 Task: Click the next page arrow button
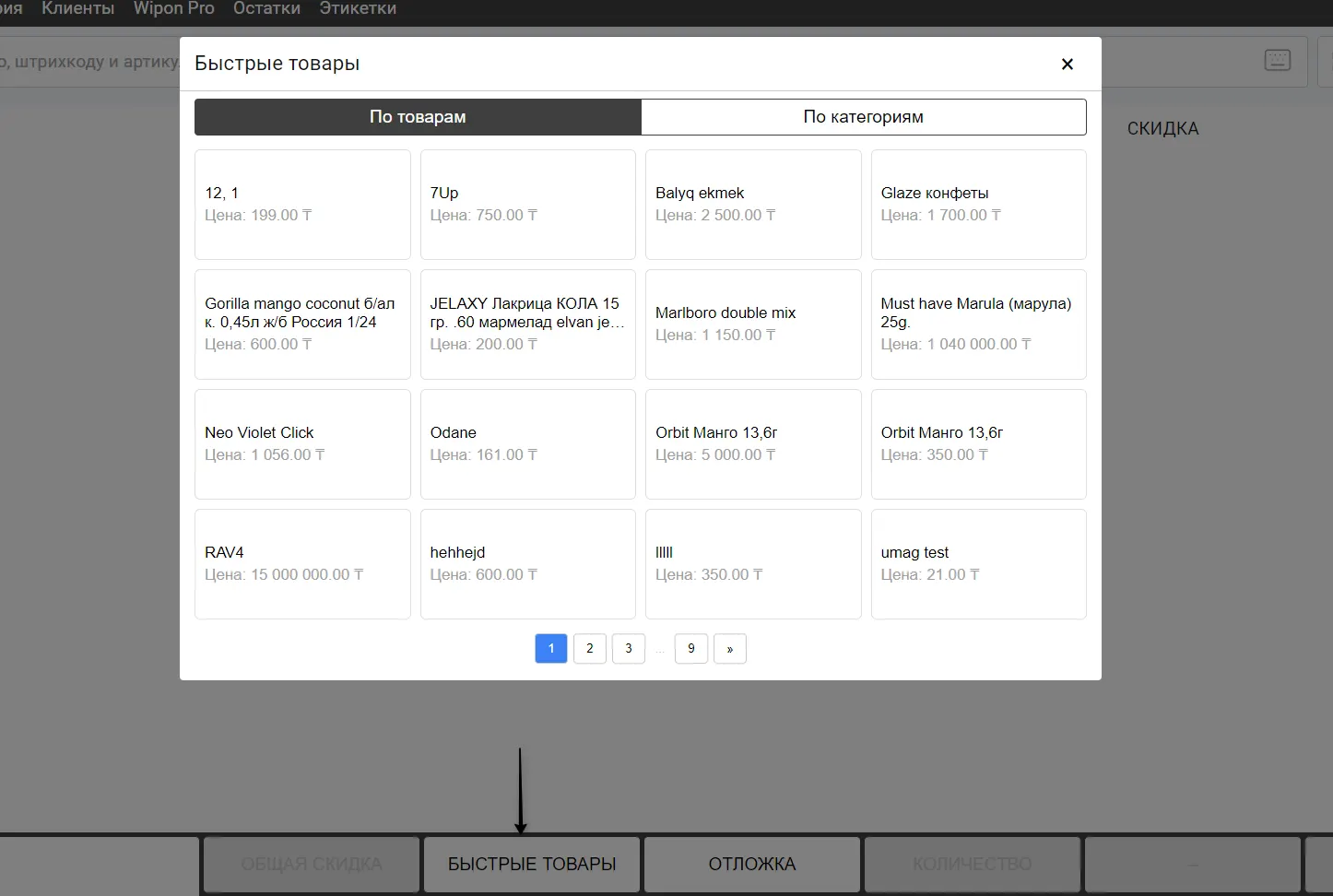(729, 649)
